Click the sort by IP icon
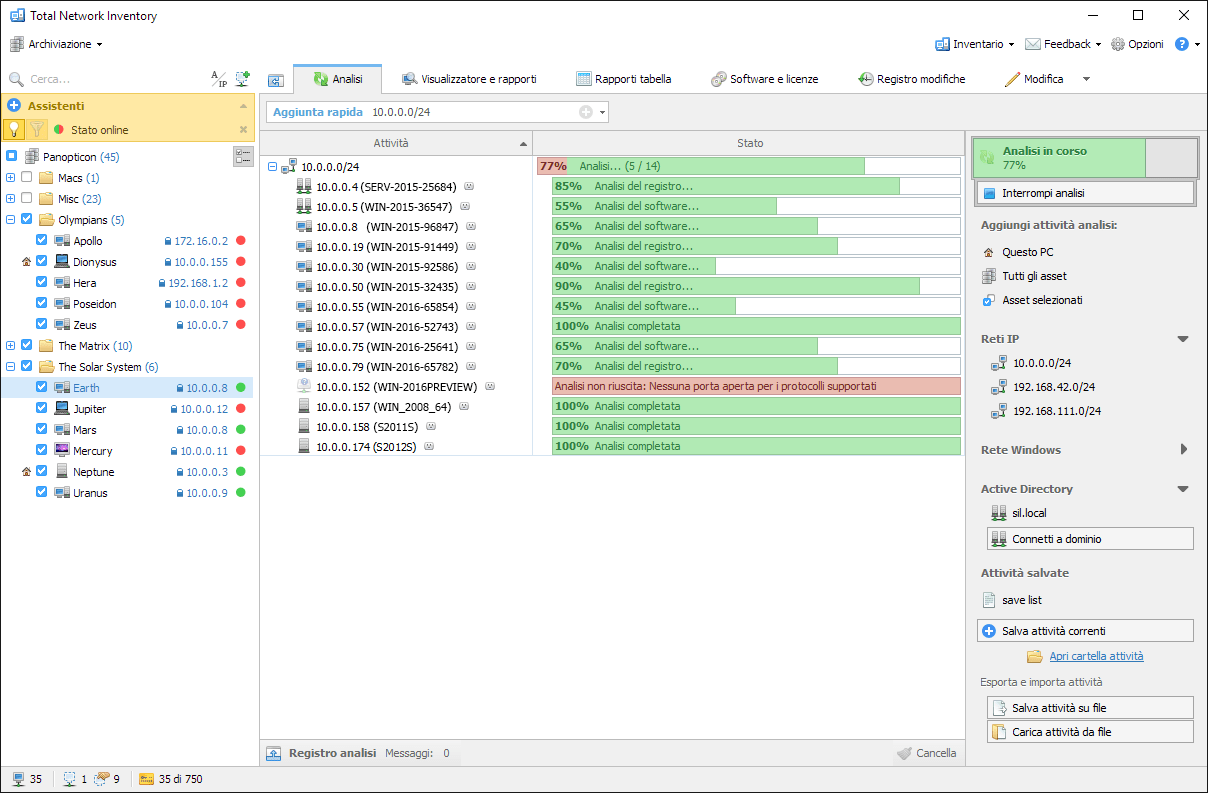Viewport: 1208px width, 793px height. (x=218, y=79)
